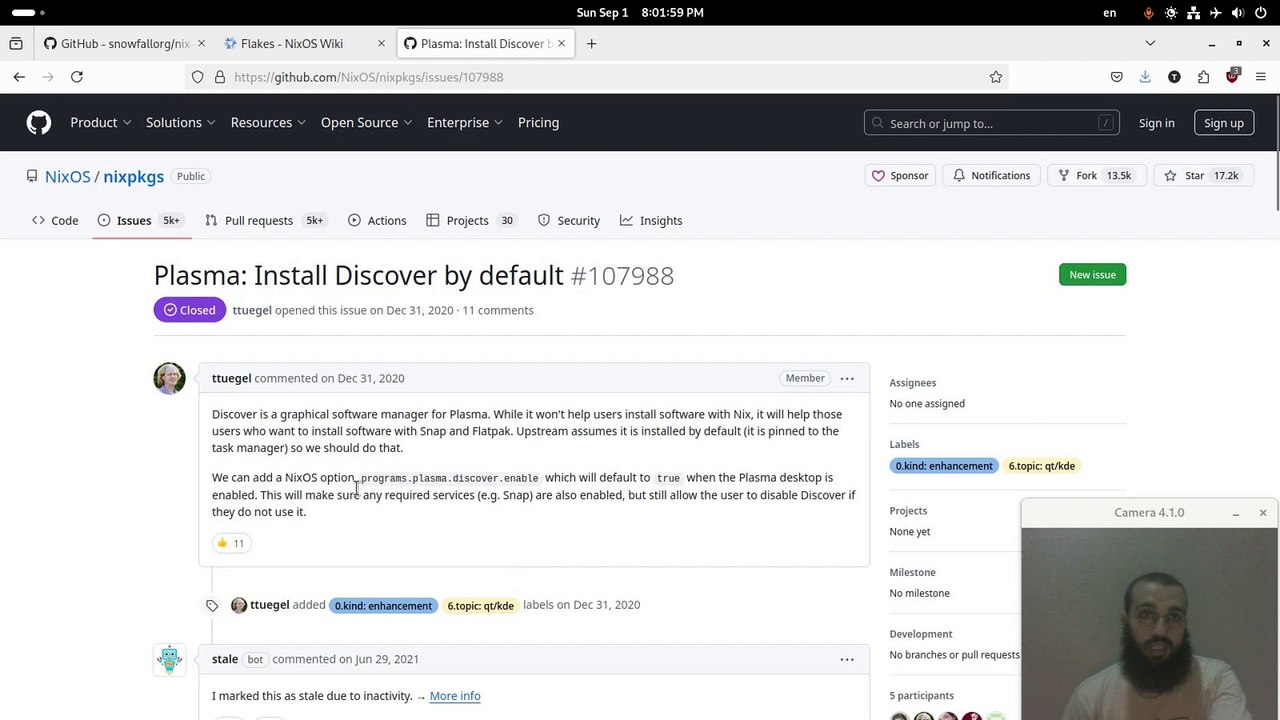Open the extensions puzzle icon

1203,77
